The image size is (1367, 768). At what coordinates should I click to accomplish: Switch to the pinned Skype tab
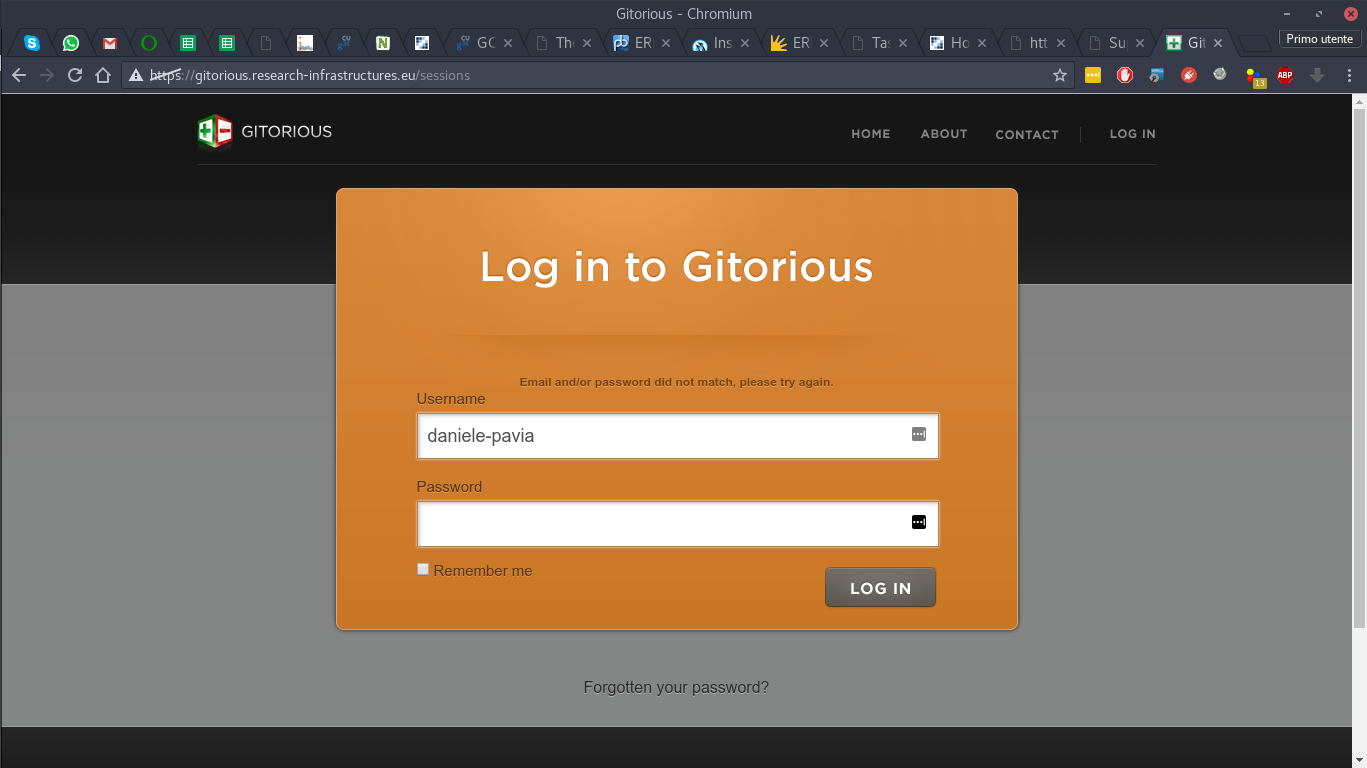(x=32, y=43)
